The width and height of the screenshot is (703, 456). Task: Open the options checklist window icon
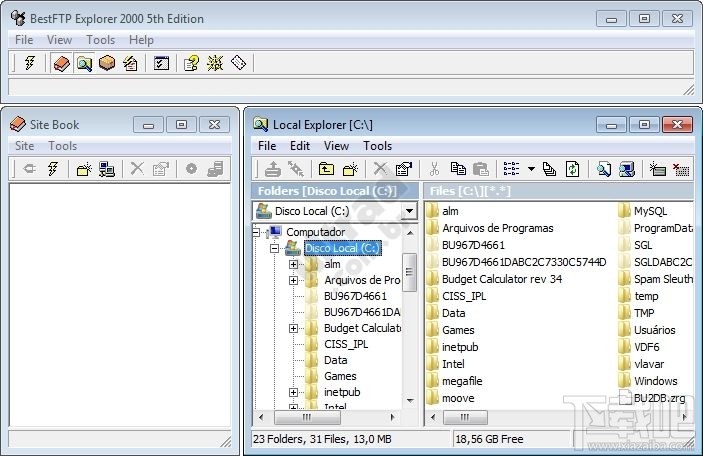[161, 63]
